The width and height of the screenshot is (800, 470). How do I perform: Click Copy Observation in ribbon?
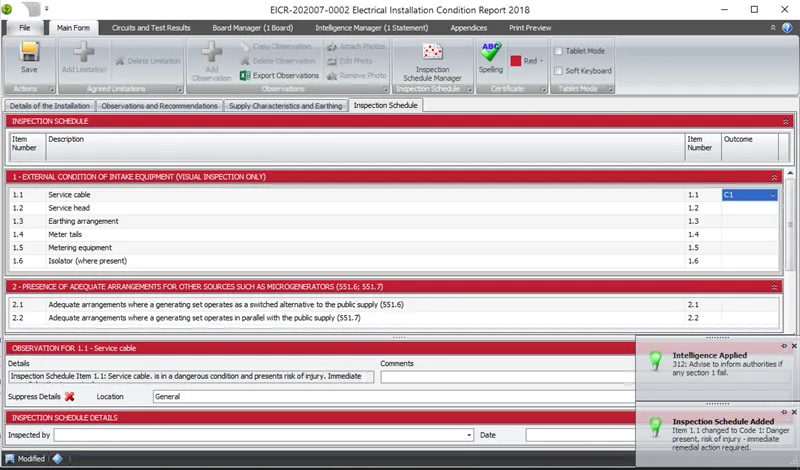(x=276, y=46)
